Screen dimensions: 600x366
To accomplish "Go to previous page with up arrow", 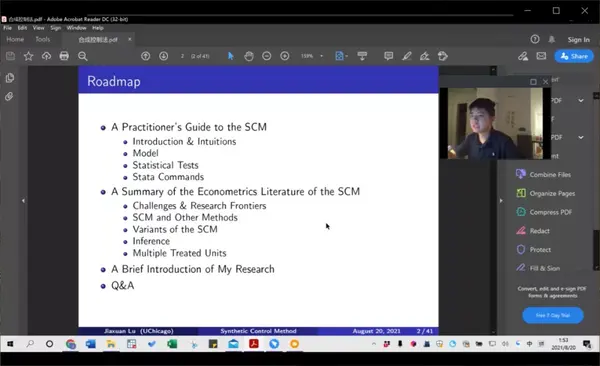I will tap(145, 56).
